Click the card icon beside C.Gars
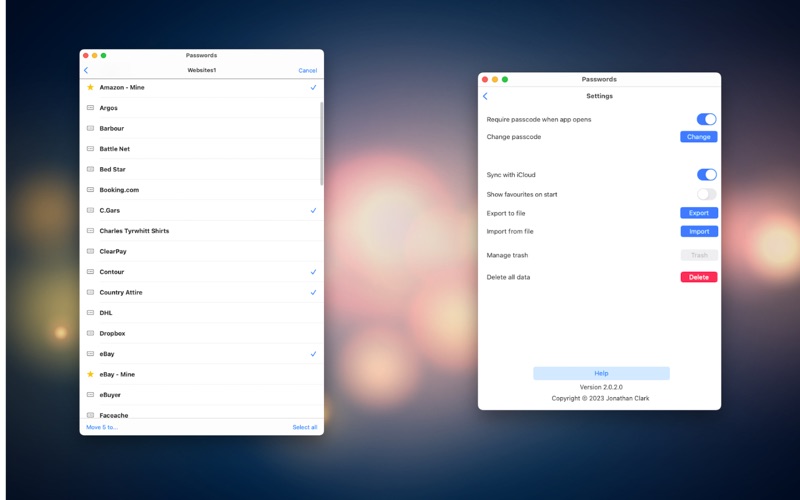 pos(90,210)
